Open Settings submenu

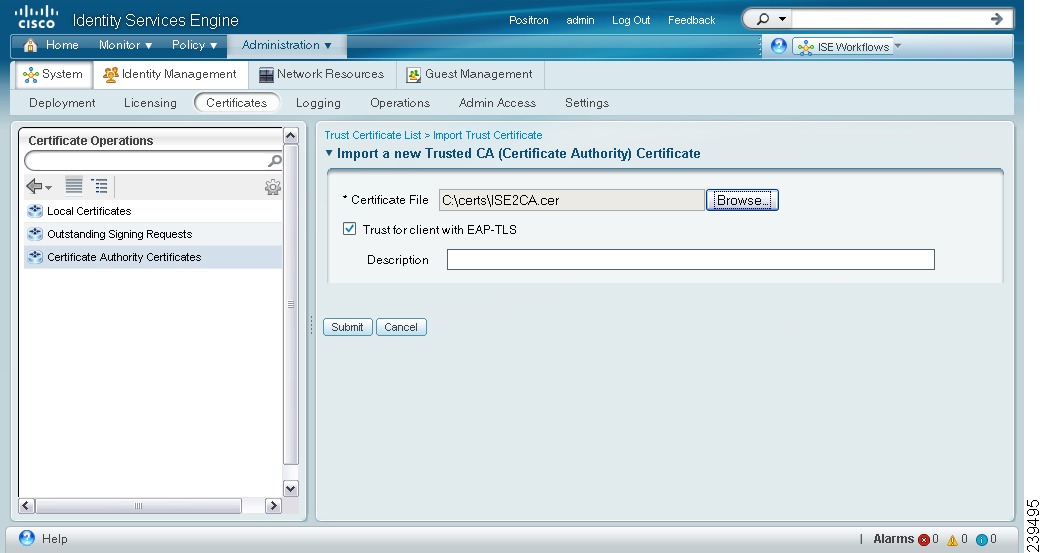(587, 103)
